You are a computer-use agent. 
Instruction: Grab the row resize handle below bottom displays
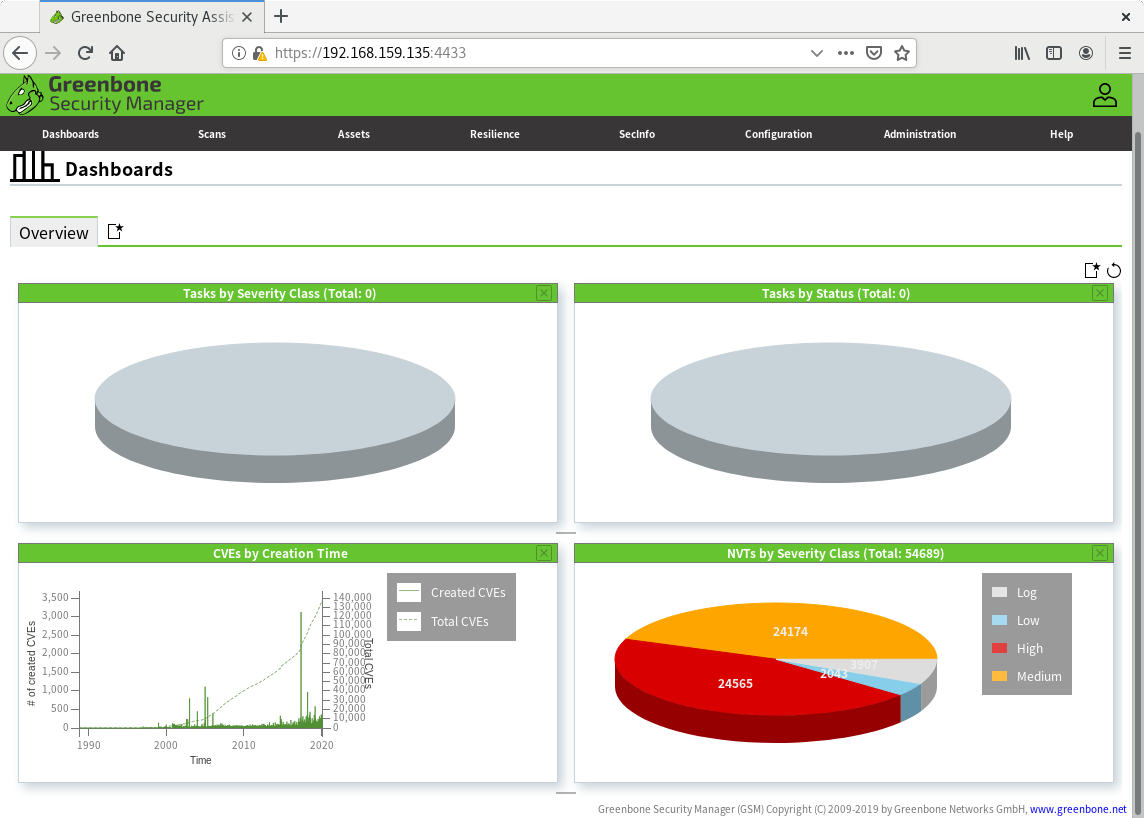[x=566, y=792]
